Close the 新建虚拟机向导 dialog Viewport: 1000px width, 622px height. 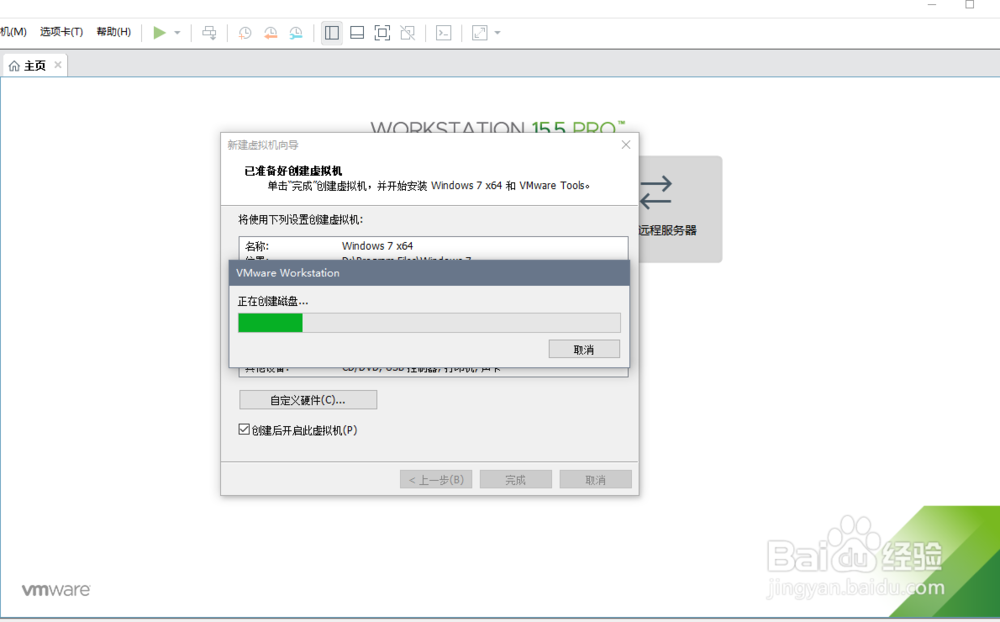point(626,145)
